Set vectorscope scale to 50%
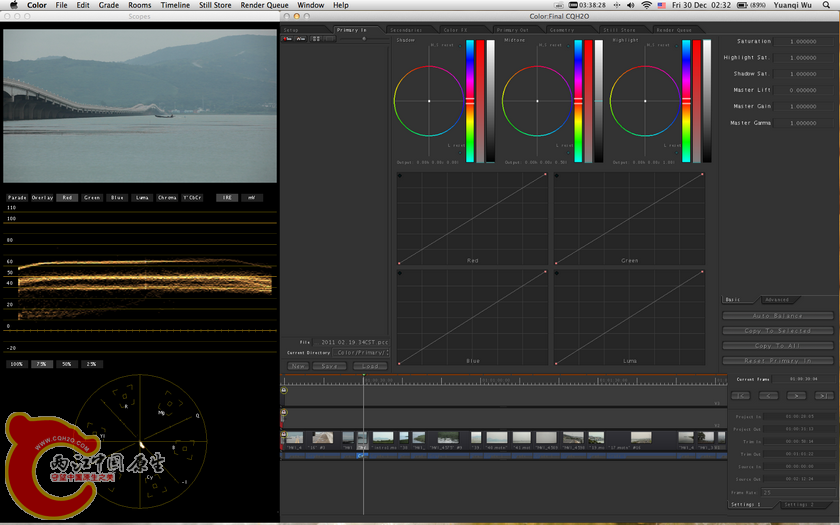 tap(67, 364)
